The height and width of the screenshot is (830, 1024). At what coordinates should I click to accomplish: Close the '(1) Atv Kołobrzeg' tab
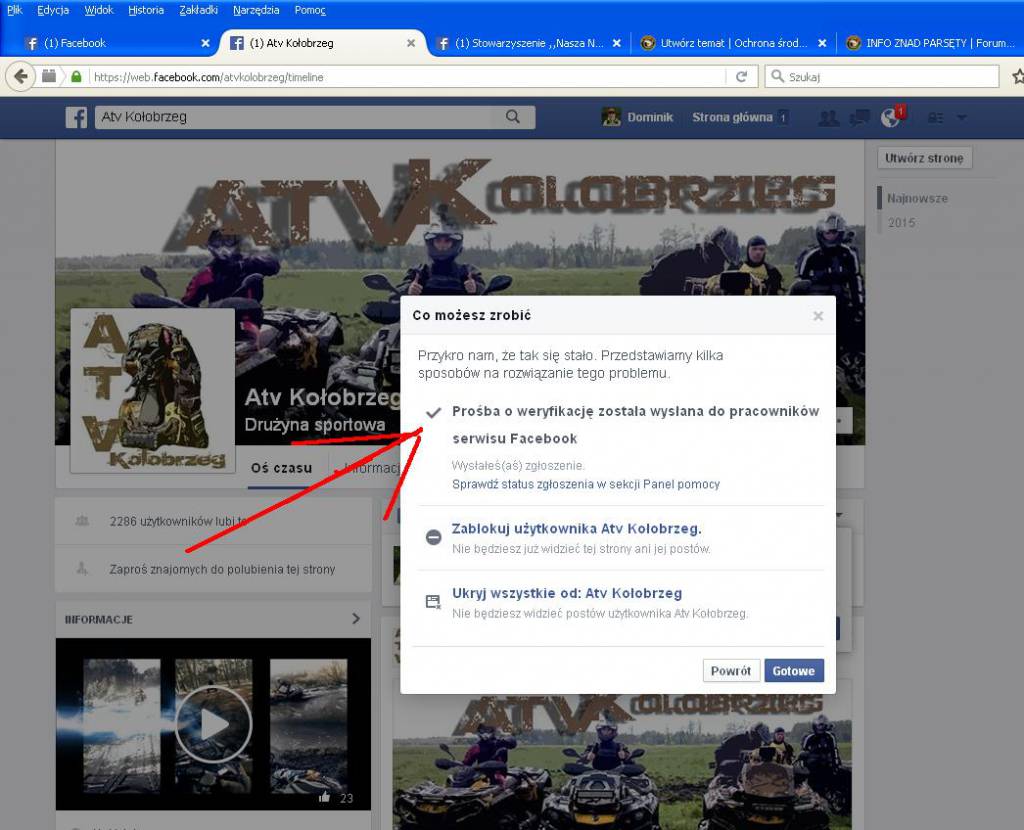(x=411, y=43)
